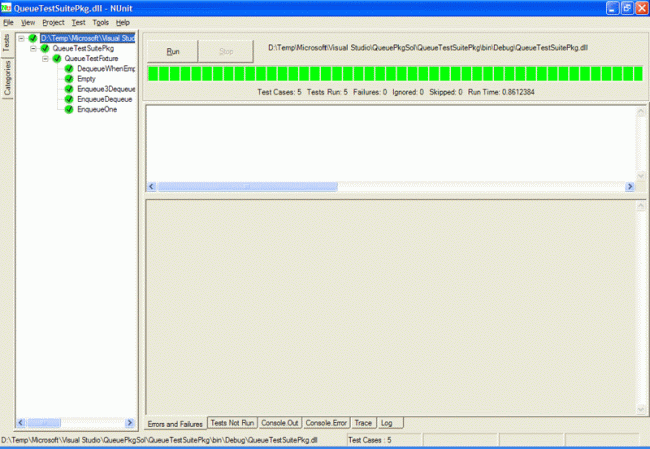Click the status bar assembly path text

coord(159,440)
